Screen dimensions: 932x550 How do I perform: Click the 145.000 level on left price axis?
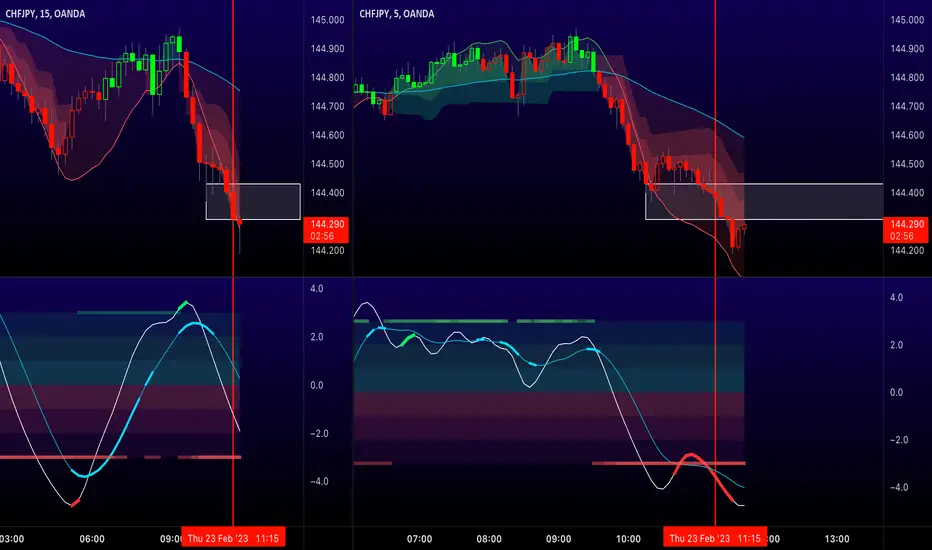coord(328,20)
